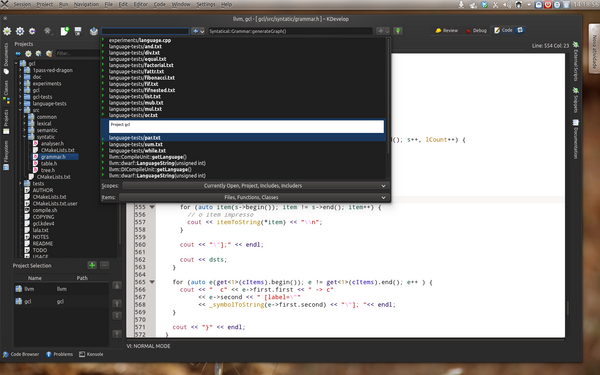The image size is (600, 375).
Task: Click the quick open search field
Action: pos(145,31)
